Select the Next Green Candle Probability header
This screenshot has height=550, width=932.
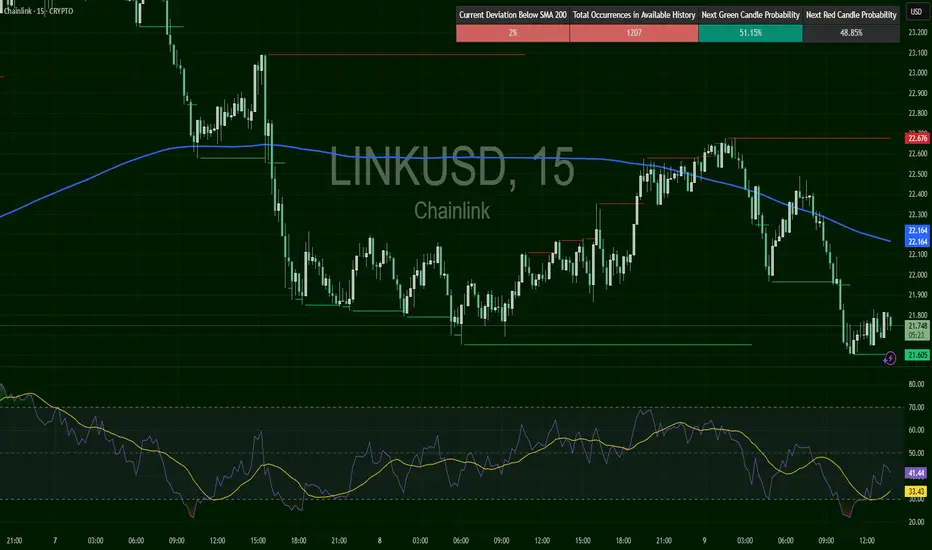point(750,15)
